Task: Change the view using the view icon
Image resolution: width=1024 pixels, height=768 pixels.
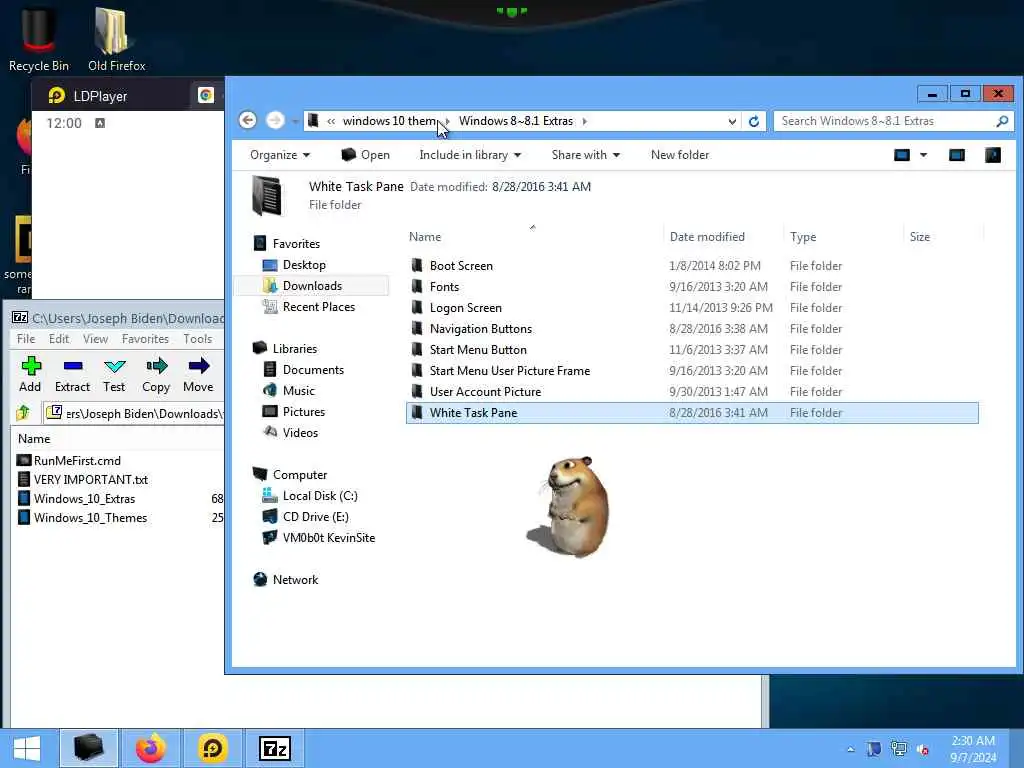Action: [902, 155]
